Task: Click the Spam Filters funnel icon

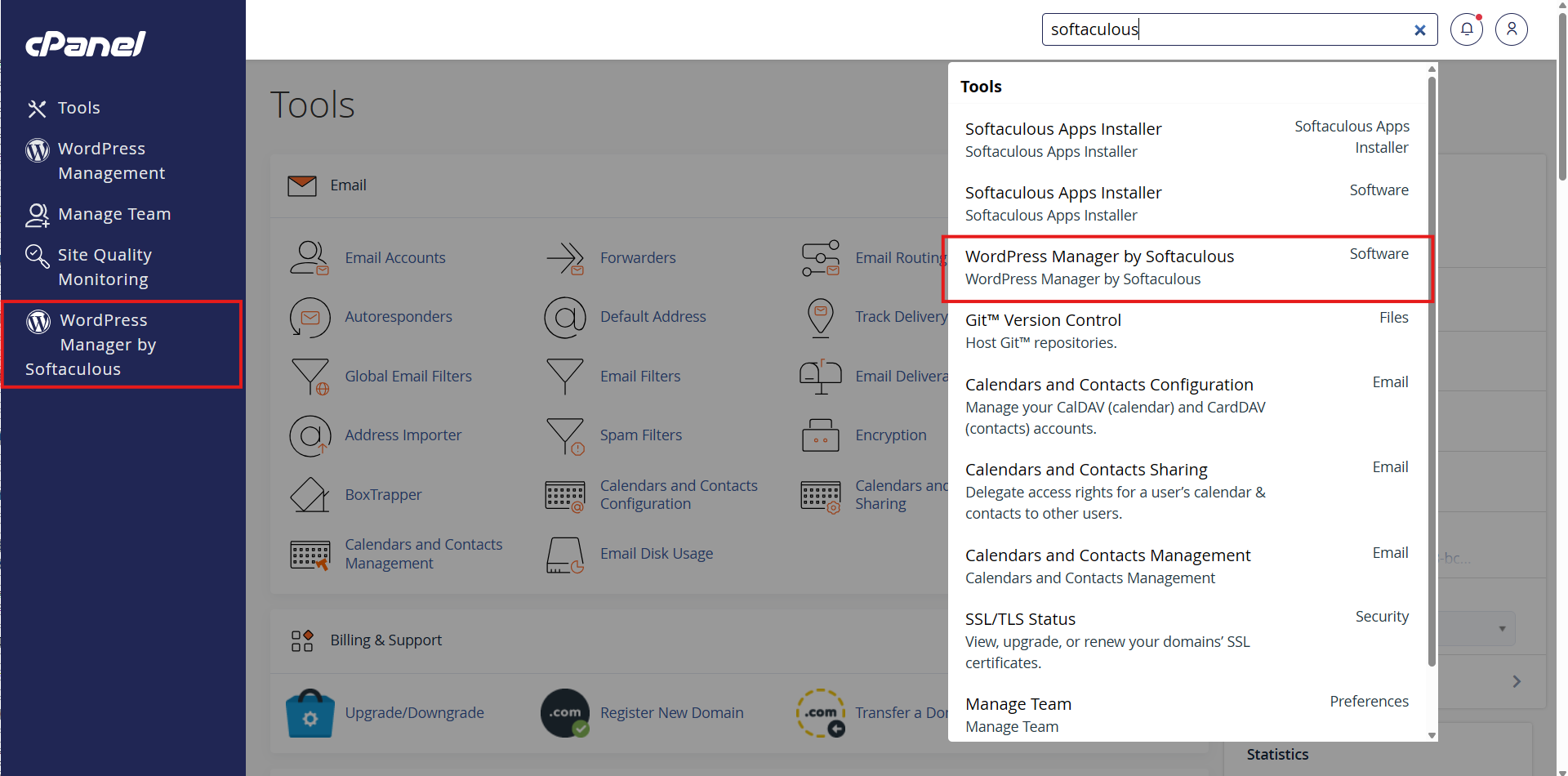Action: pos(565,436)
